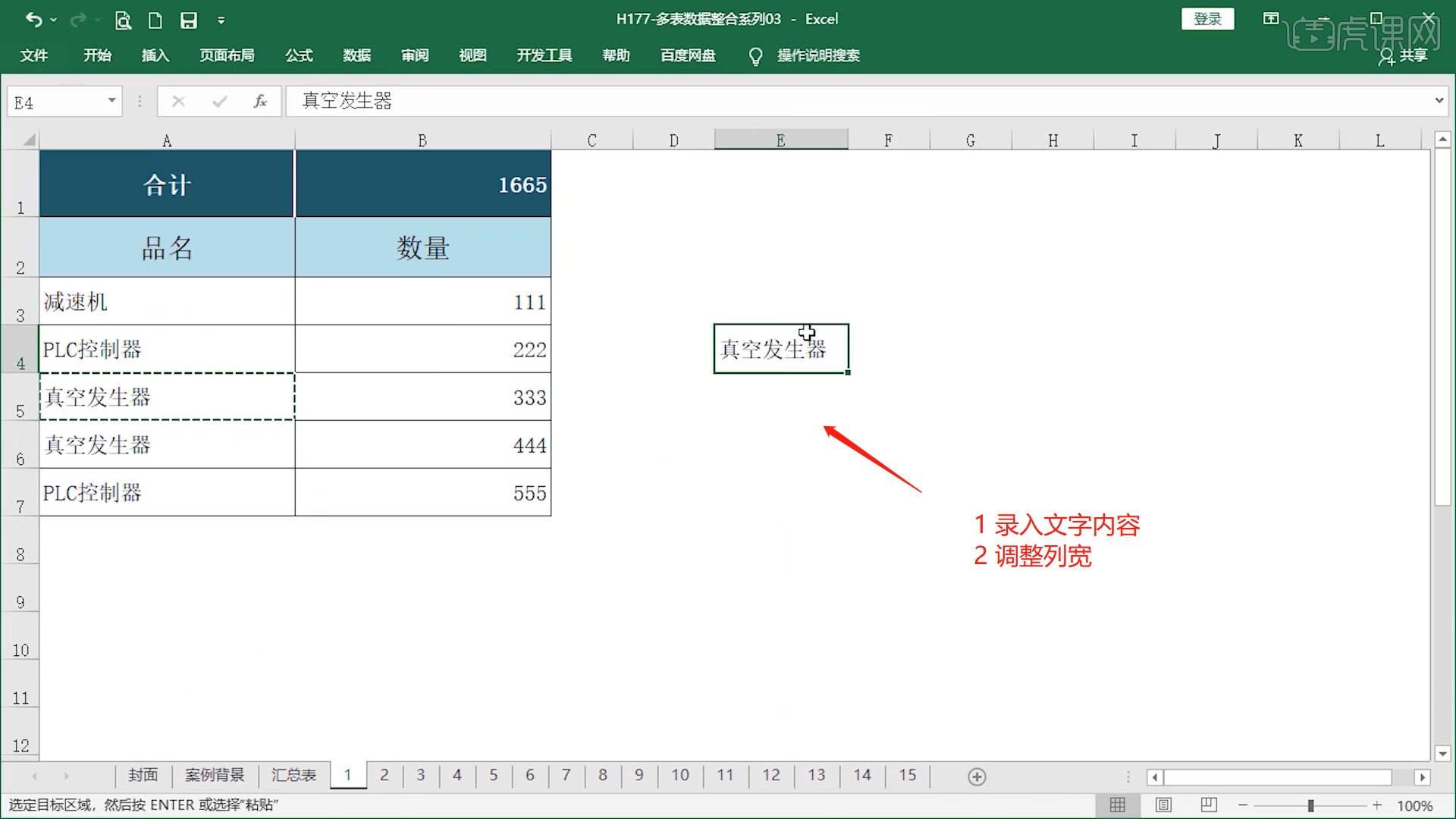1456x819 pixels.
Task: Click the total cell 1665
Action: click(423, 184)
